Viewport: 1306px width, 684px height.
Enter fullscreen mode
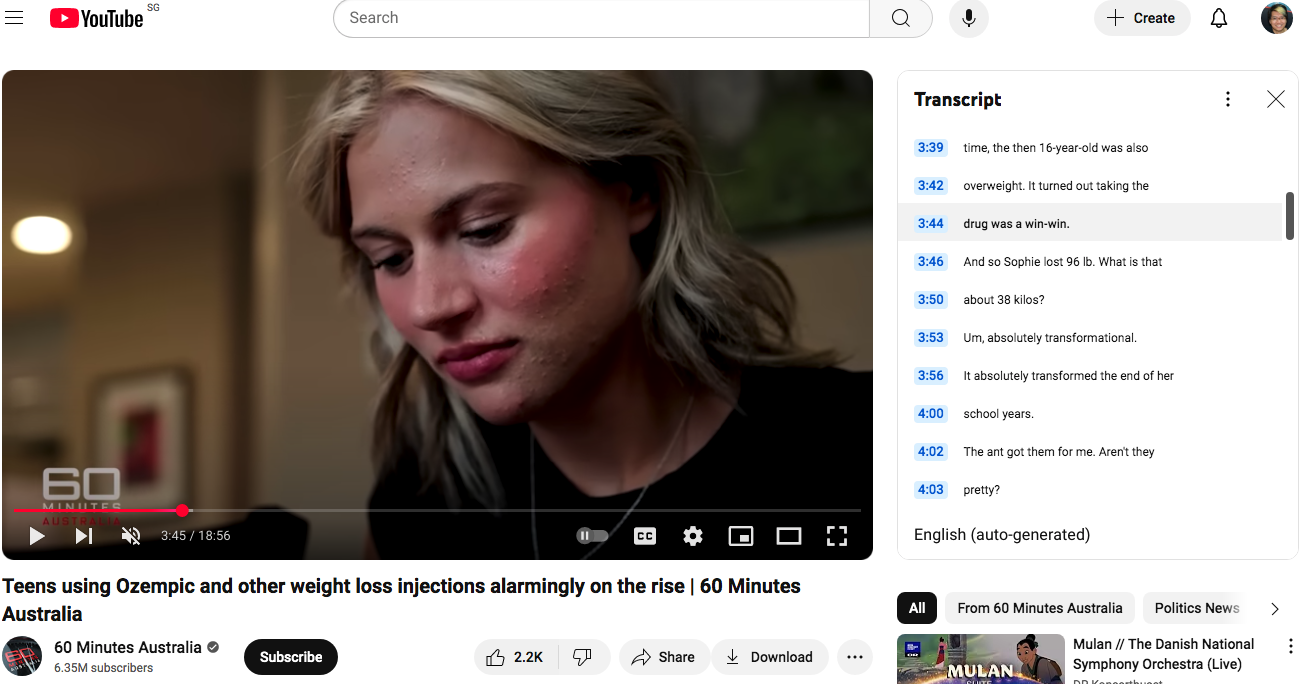coord(837,536)
